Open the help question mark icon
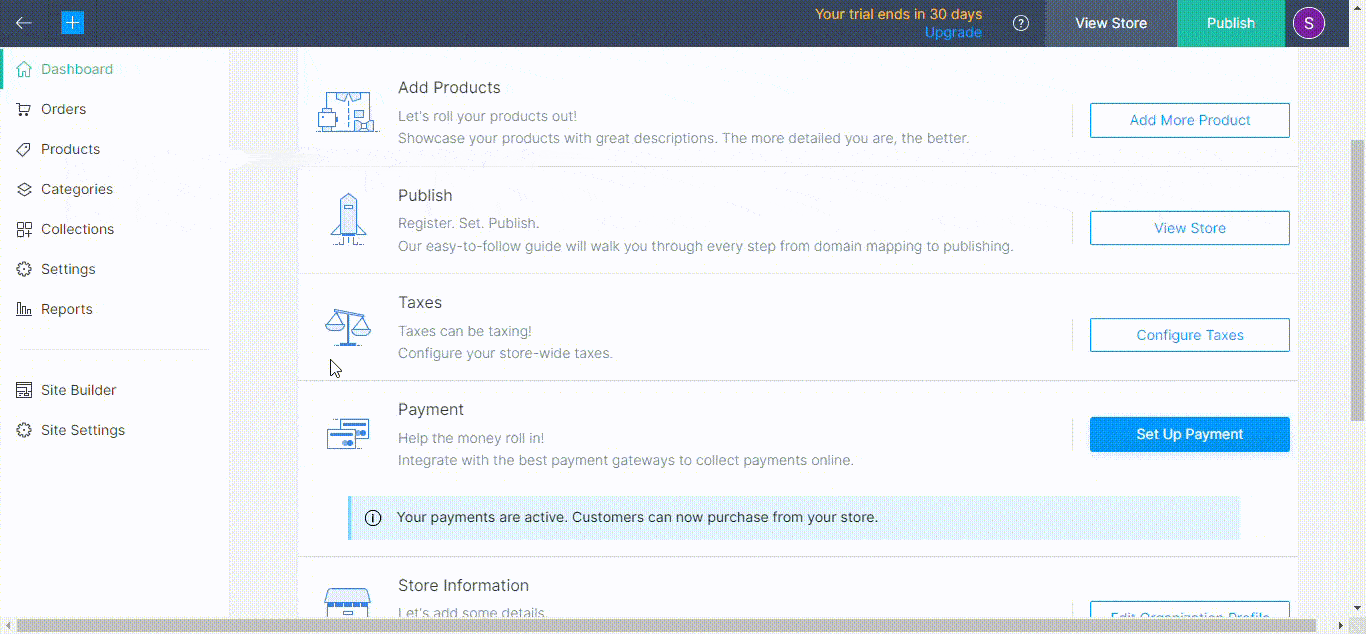Viewport: 1366px width, 634px height. click(x=1020, y=22)
